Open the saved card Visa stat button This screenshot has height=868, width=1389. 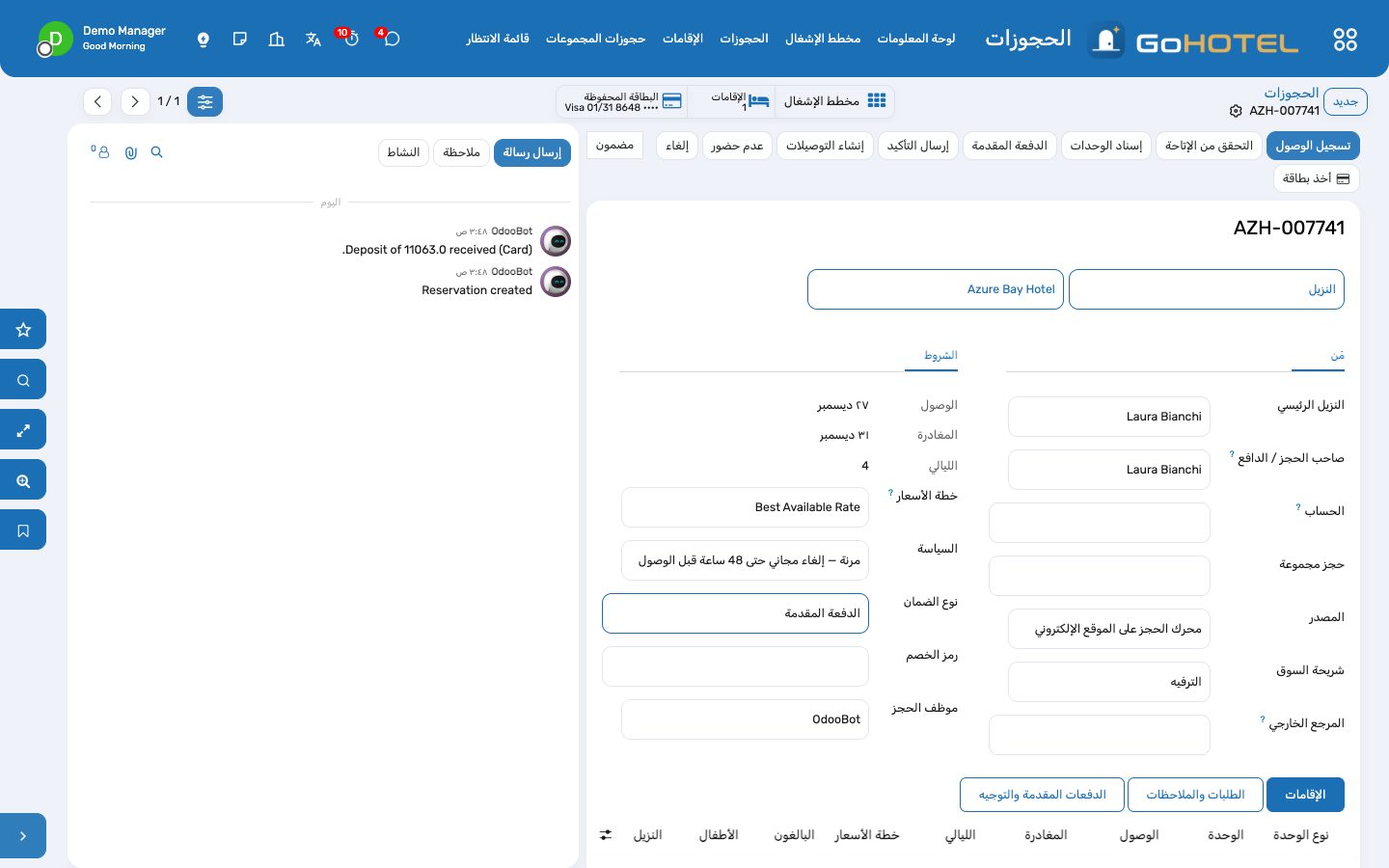point(623,102)
